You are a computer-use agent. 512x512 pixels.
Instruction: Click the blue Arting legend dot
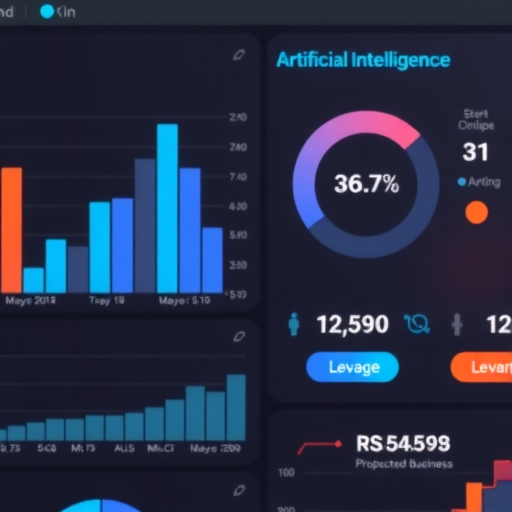pyautogui.click(x=462, y=182)
